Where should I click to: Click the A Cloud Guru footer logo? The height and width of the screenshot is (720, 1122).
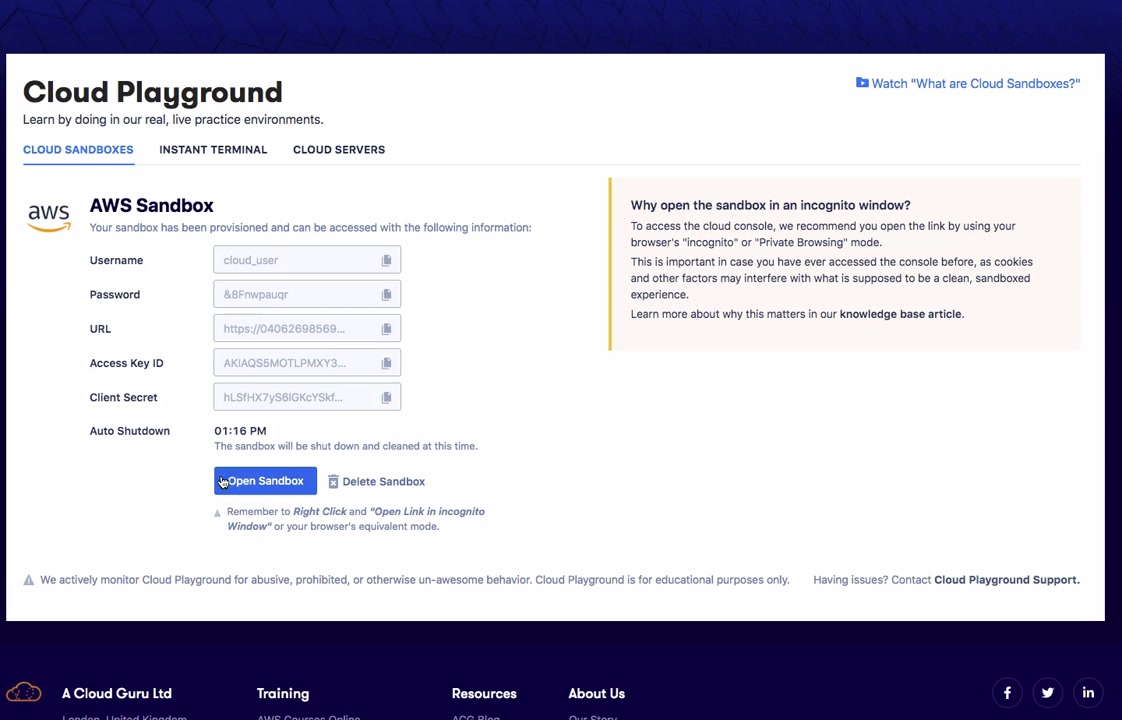[24, 692]
